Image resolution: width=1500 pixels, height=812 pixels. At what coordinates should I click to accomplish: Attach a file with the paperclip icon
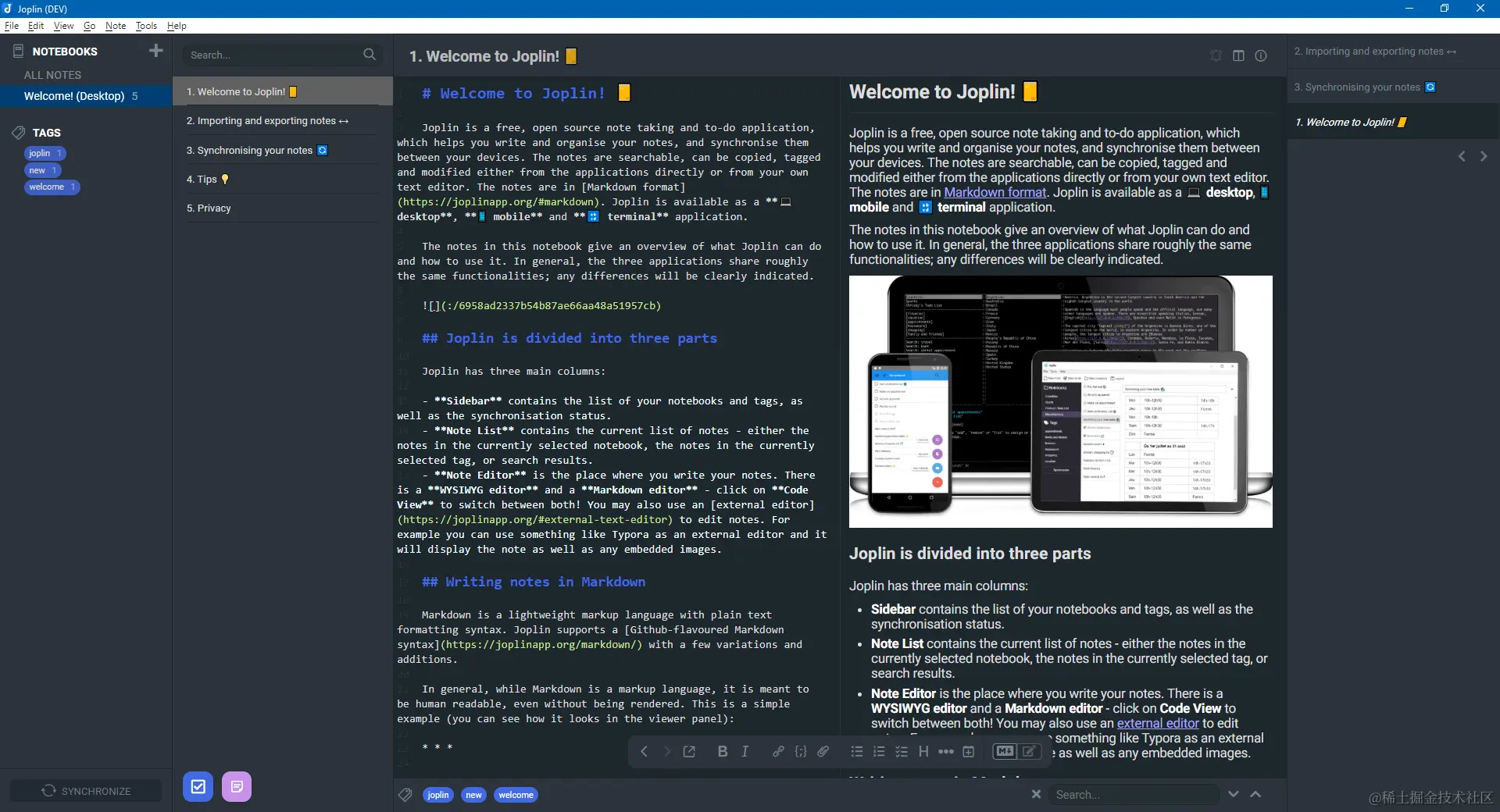coord(823,751)
